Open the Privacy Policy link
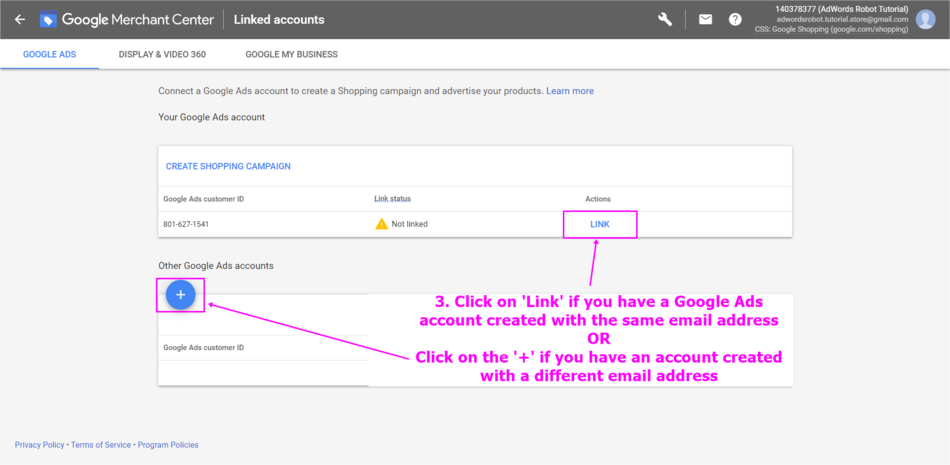Screen dimensions: 950x465 coord(39,444)
